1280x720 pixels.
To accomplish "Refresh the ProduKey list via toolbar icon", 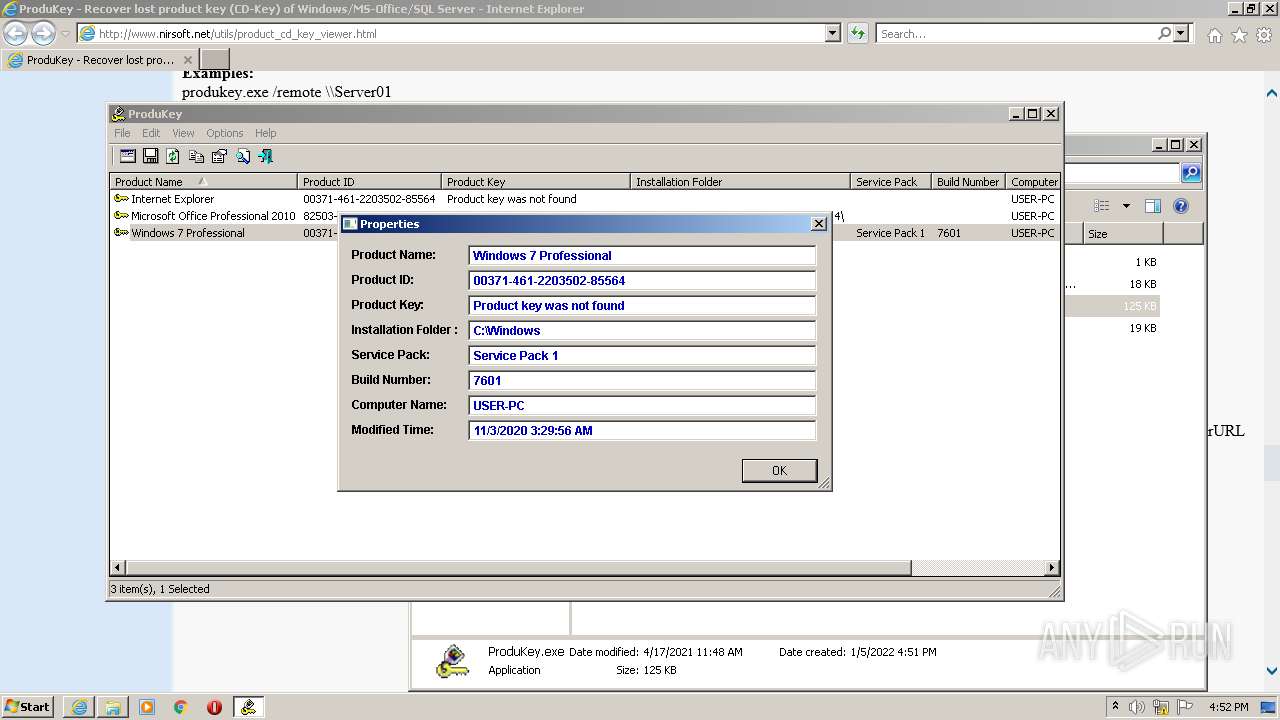I will point(173,156).
